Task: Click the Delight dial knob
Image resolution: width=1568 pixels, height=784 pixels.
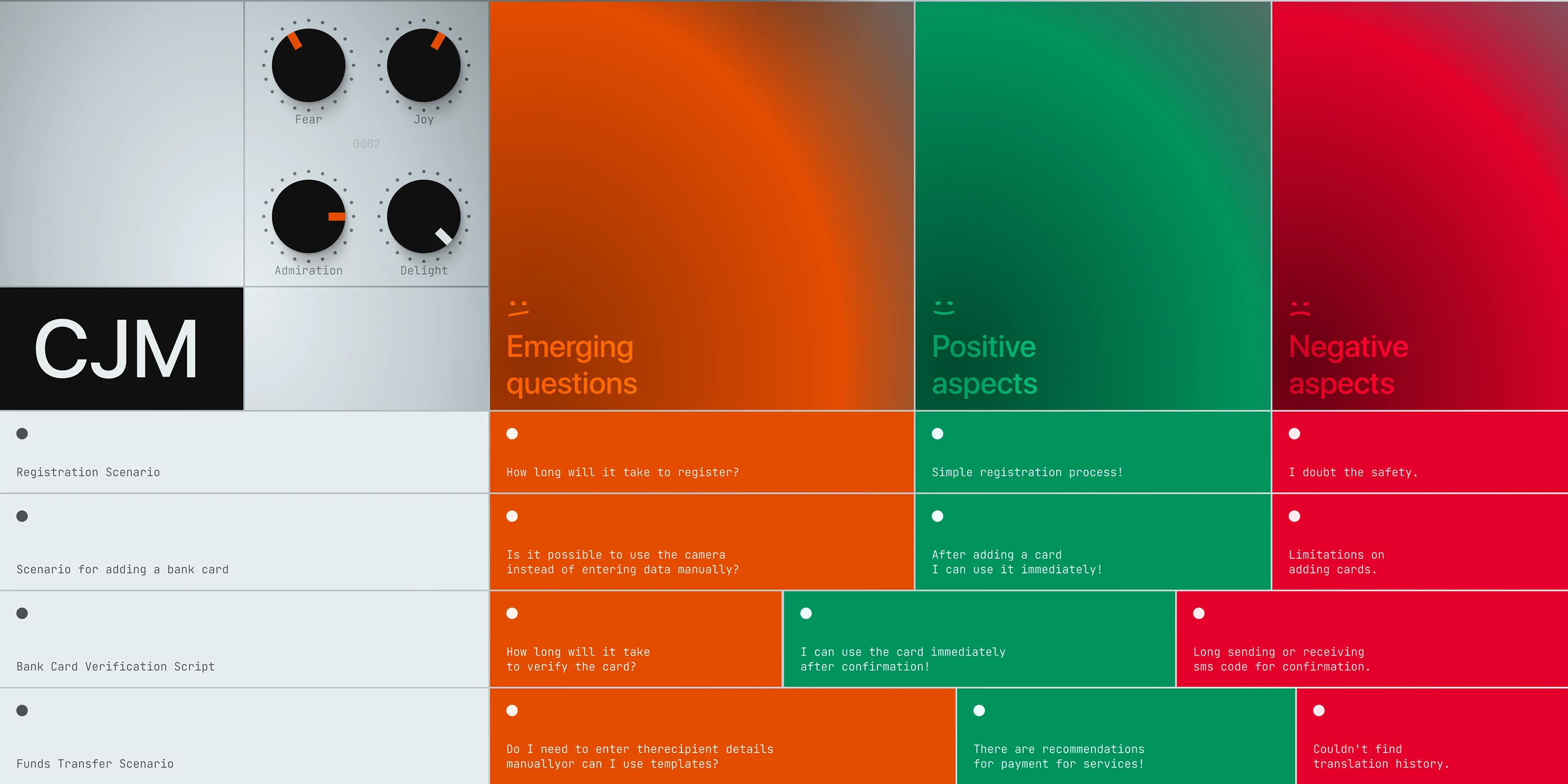Action: (x=424, y=216)
